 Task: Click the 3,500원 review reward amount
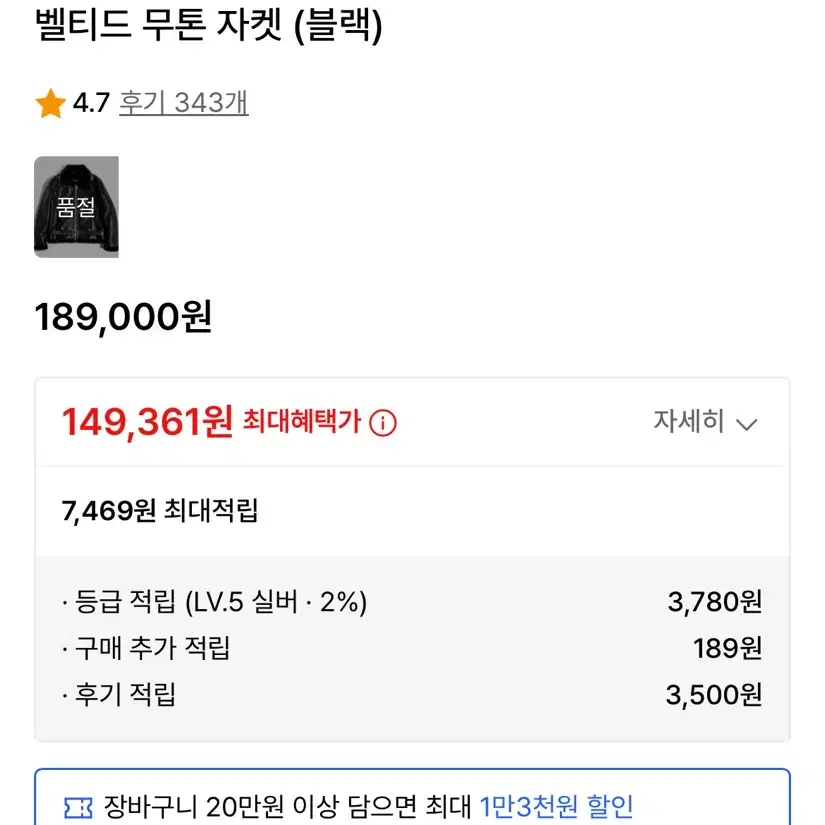(x=714, y=695)
